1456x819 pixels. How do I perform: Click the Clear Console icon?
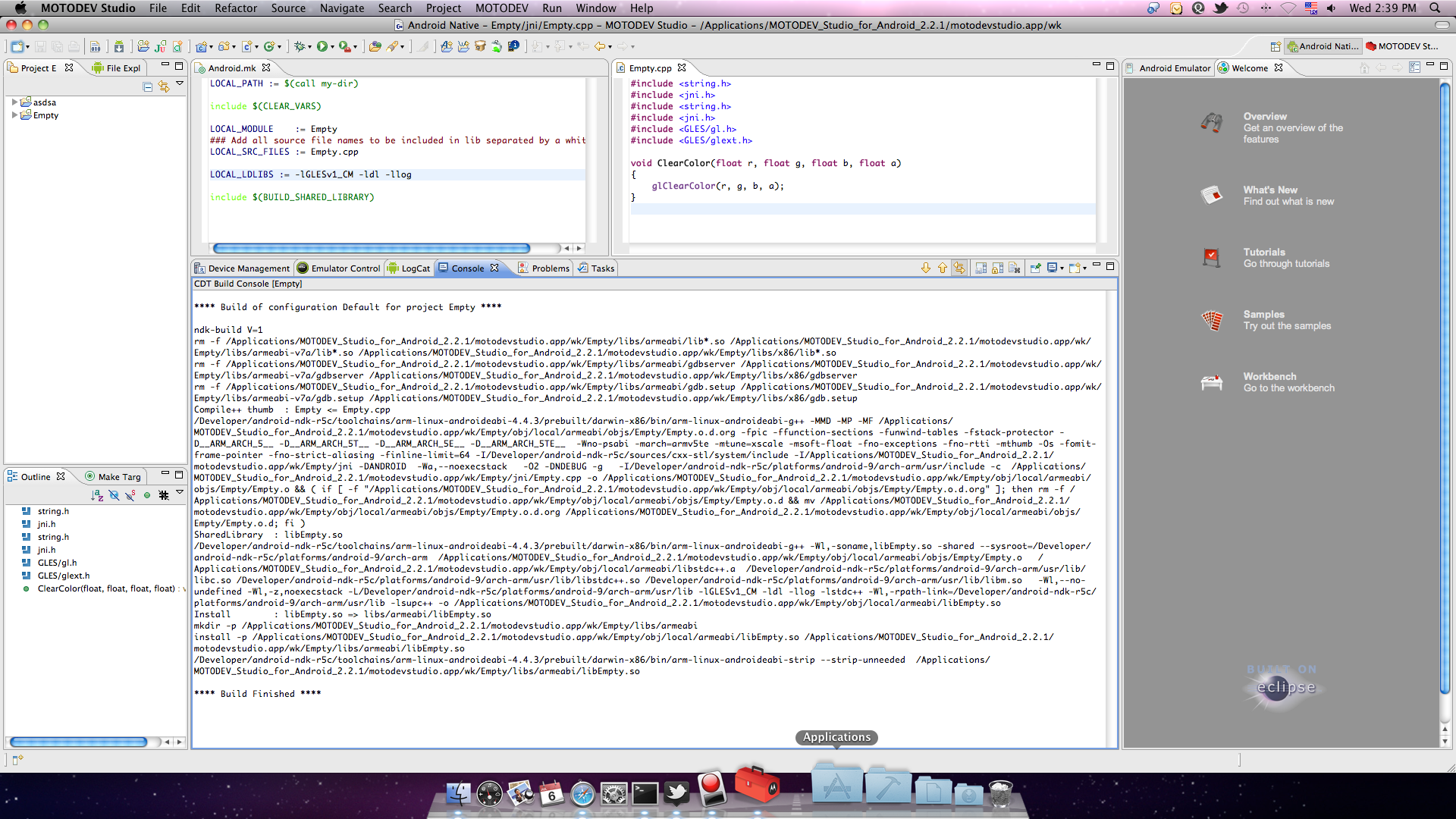(1015, 268)
